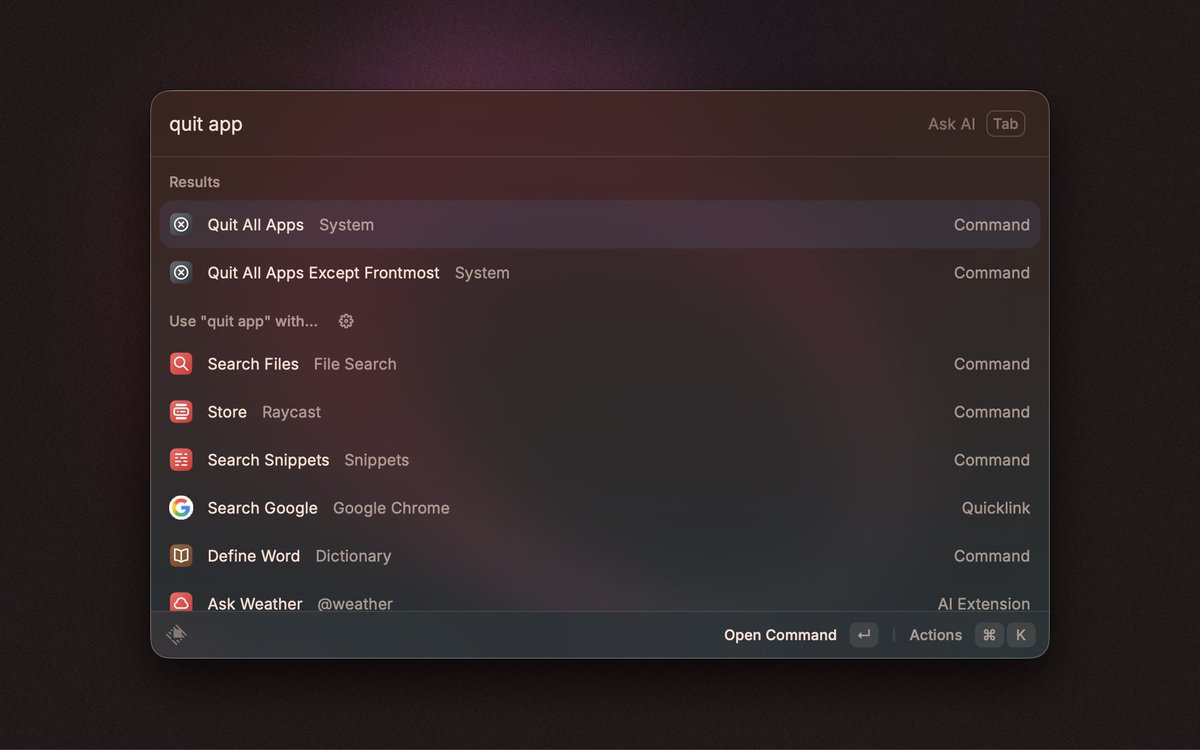Click the Quit All Apps Except Frontmost icon
Viewport: 1200px width, 750px height.
181,273
